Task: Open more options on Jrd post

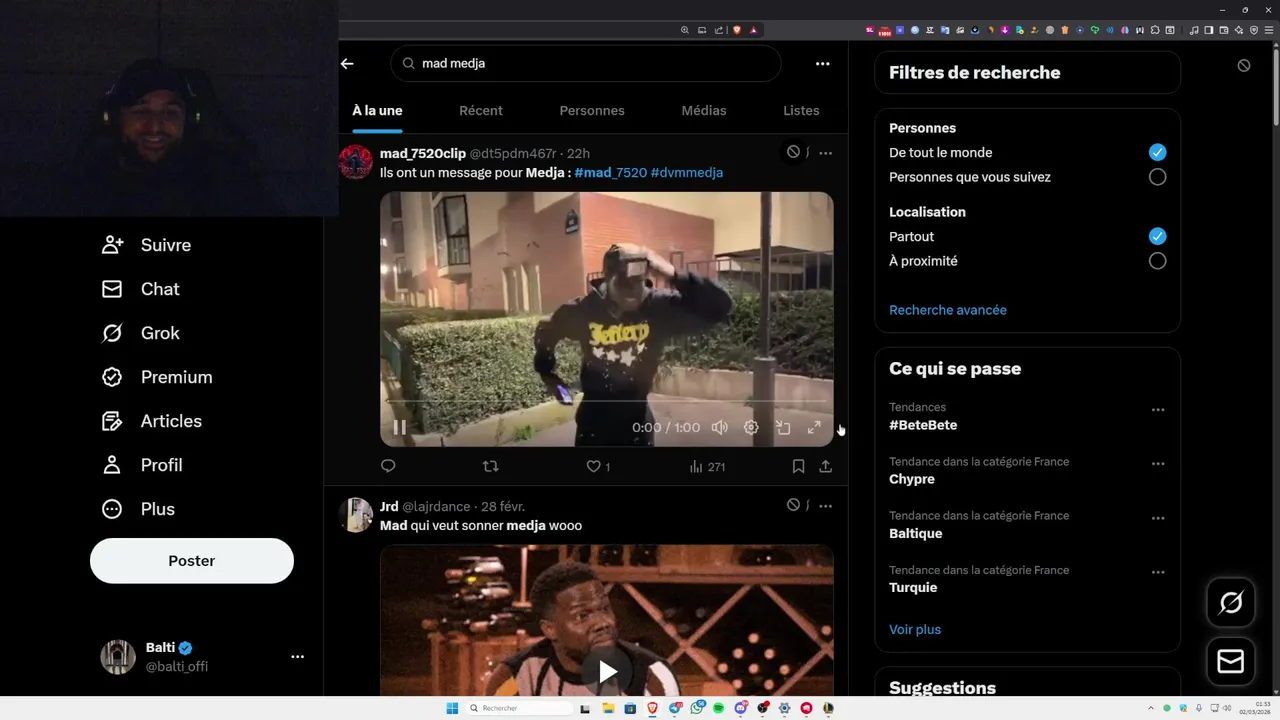Action: 825,506
